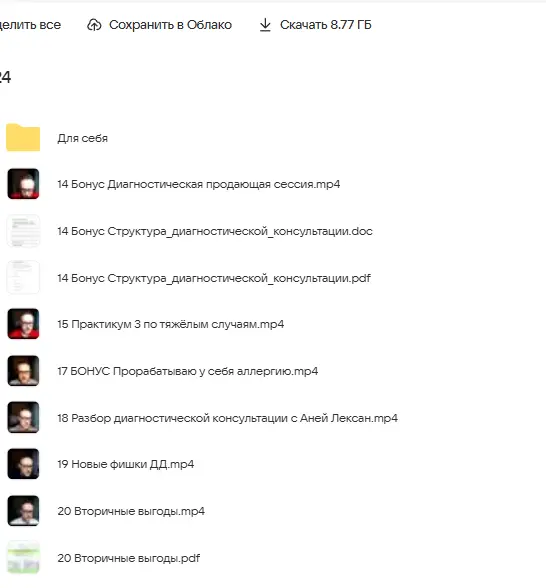Open thumbnail of 17 БОНУС аллергию video
This screenshot has width=546, height=588.
pos(23,371)
